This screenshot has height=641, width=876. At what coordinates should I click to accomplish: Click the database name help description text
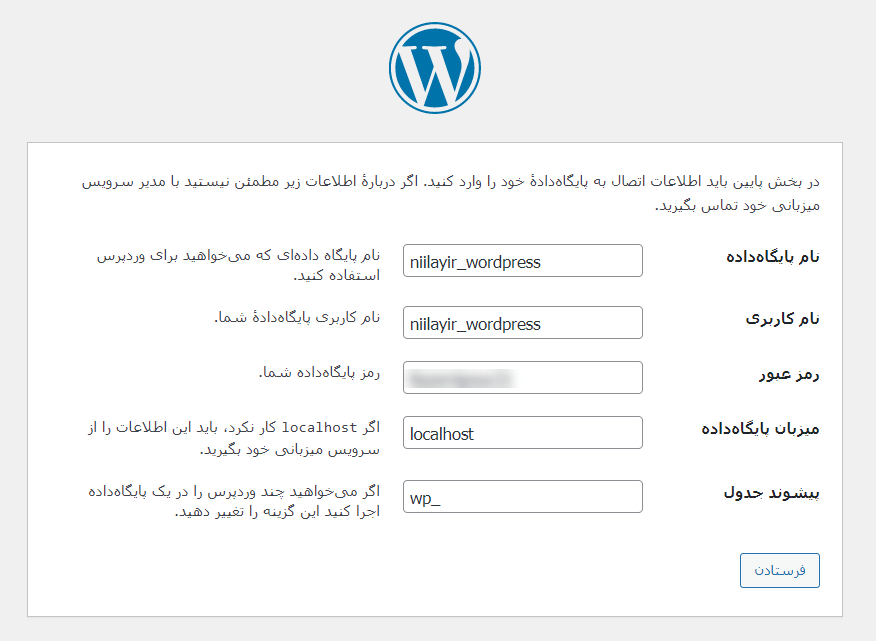click(x=239, y=265)
